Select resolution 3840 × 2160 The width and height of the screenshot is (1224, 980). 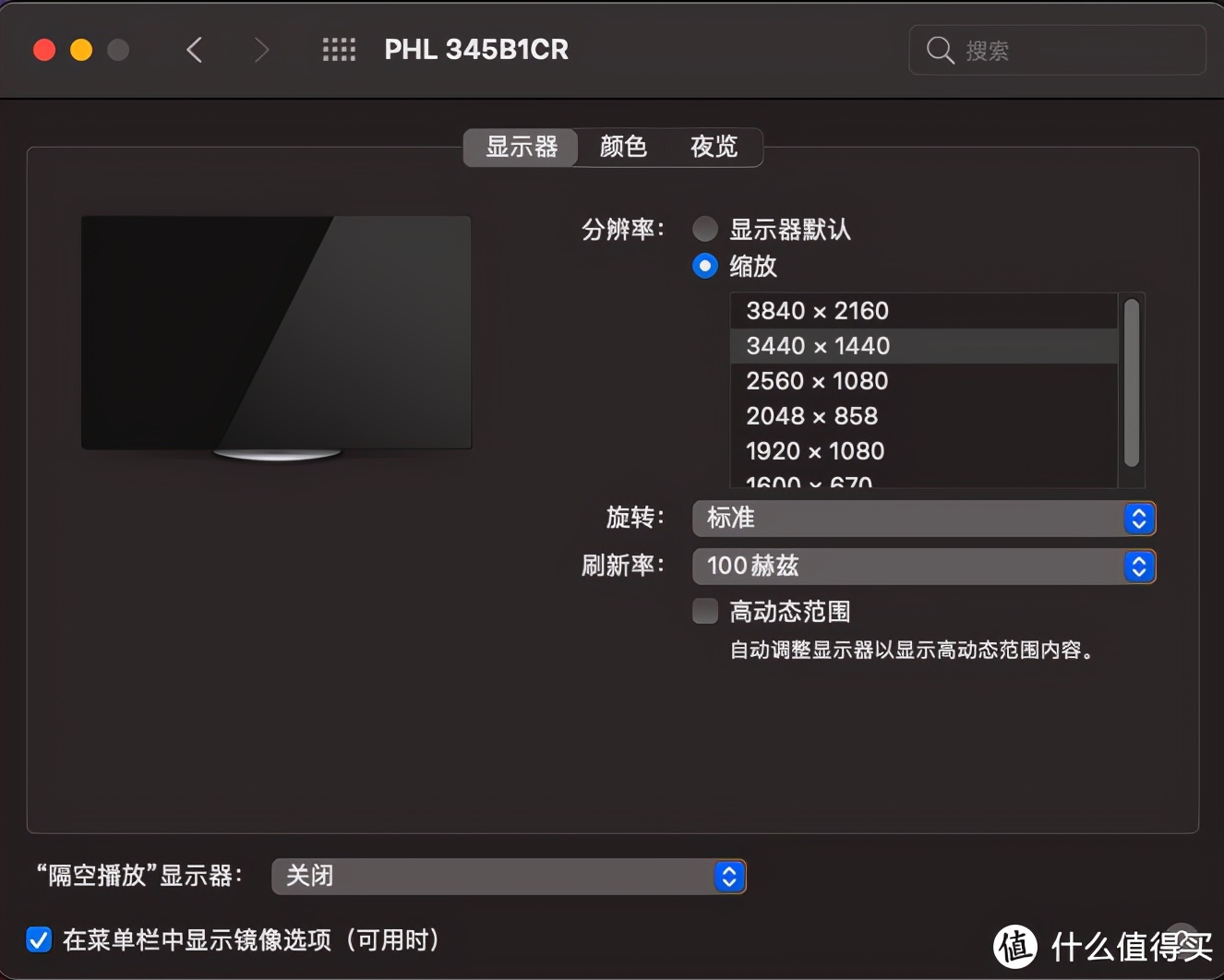point(816,311)
